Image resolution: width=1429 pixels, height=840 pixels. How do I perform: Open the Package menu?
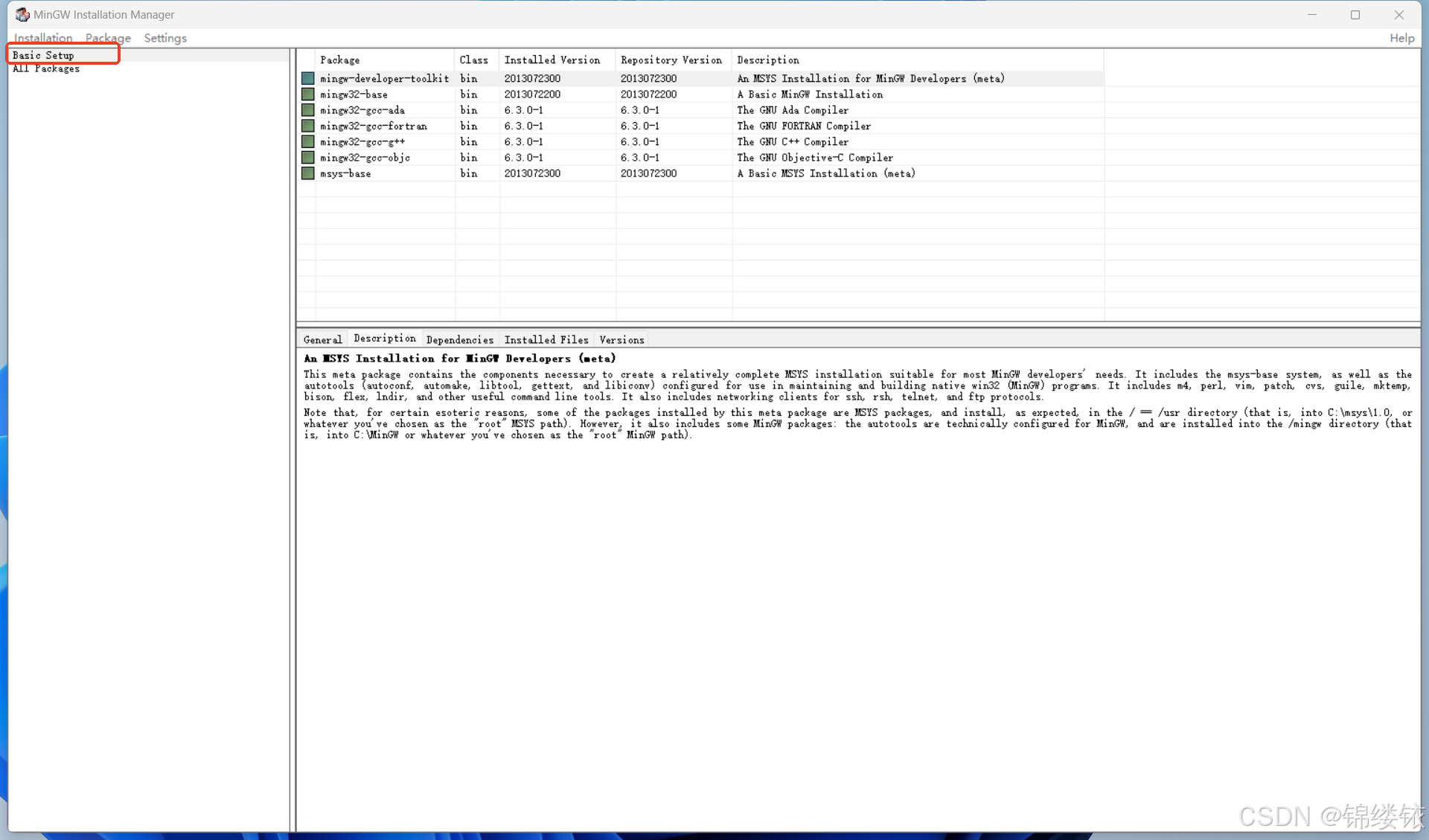pos(108,38)
